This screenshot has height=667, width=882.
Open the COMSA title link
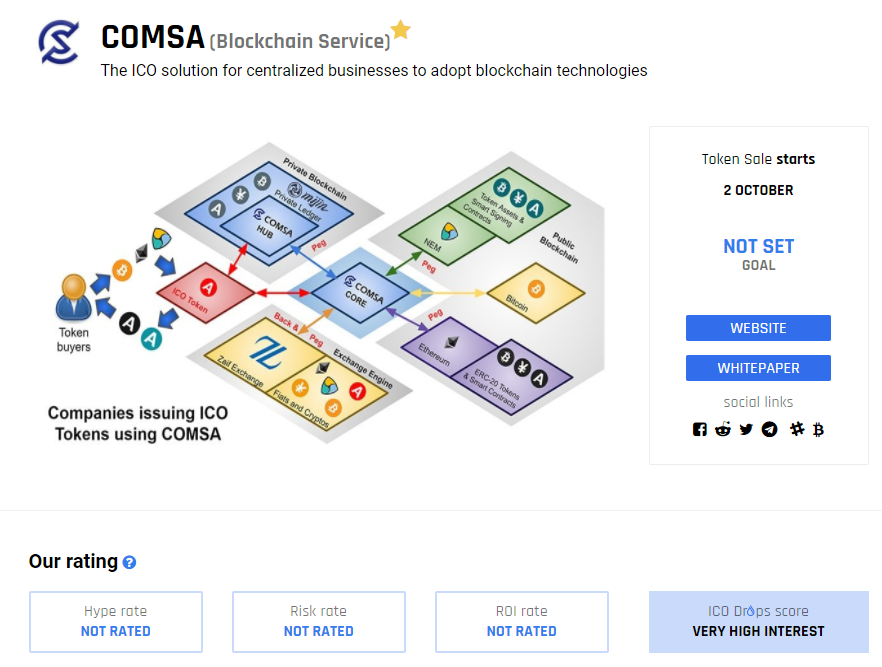click(152, 38)
